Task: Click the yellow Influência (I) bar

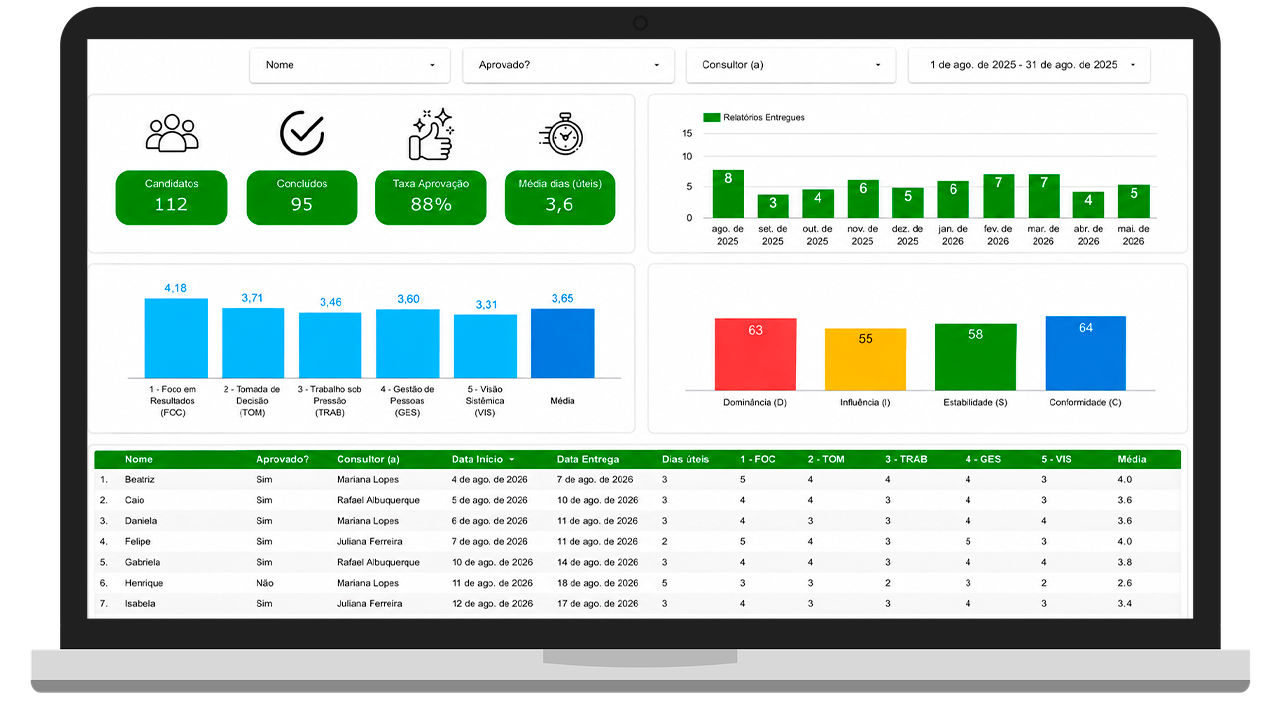Action: coord(866,359)
